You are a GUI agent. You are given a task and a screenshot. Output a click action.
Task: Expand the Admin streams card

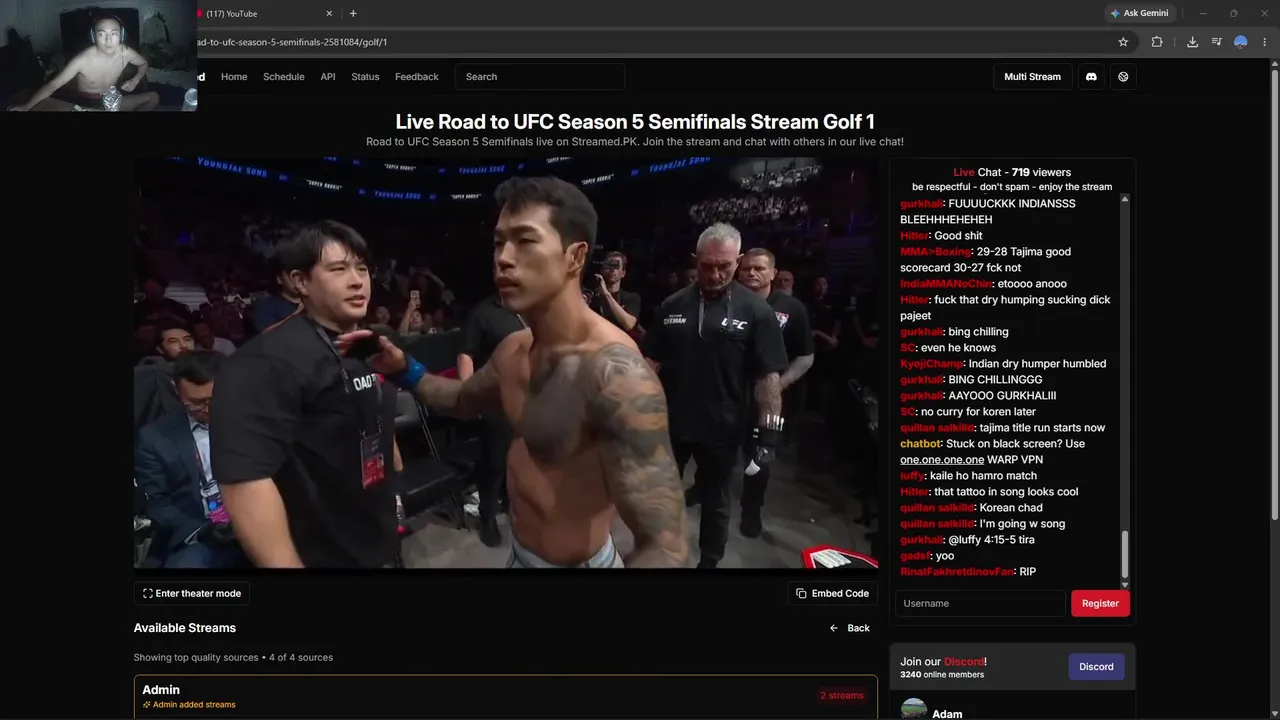tap(506, 696)
